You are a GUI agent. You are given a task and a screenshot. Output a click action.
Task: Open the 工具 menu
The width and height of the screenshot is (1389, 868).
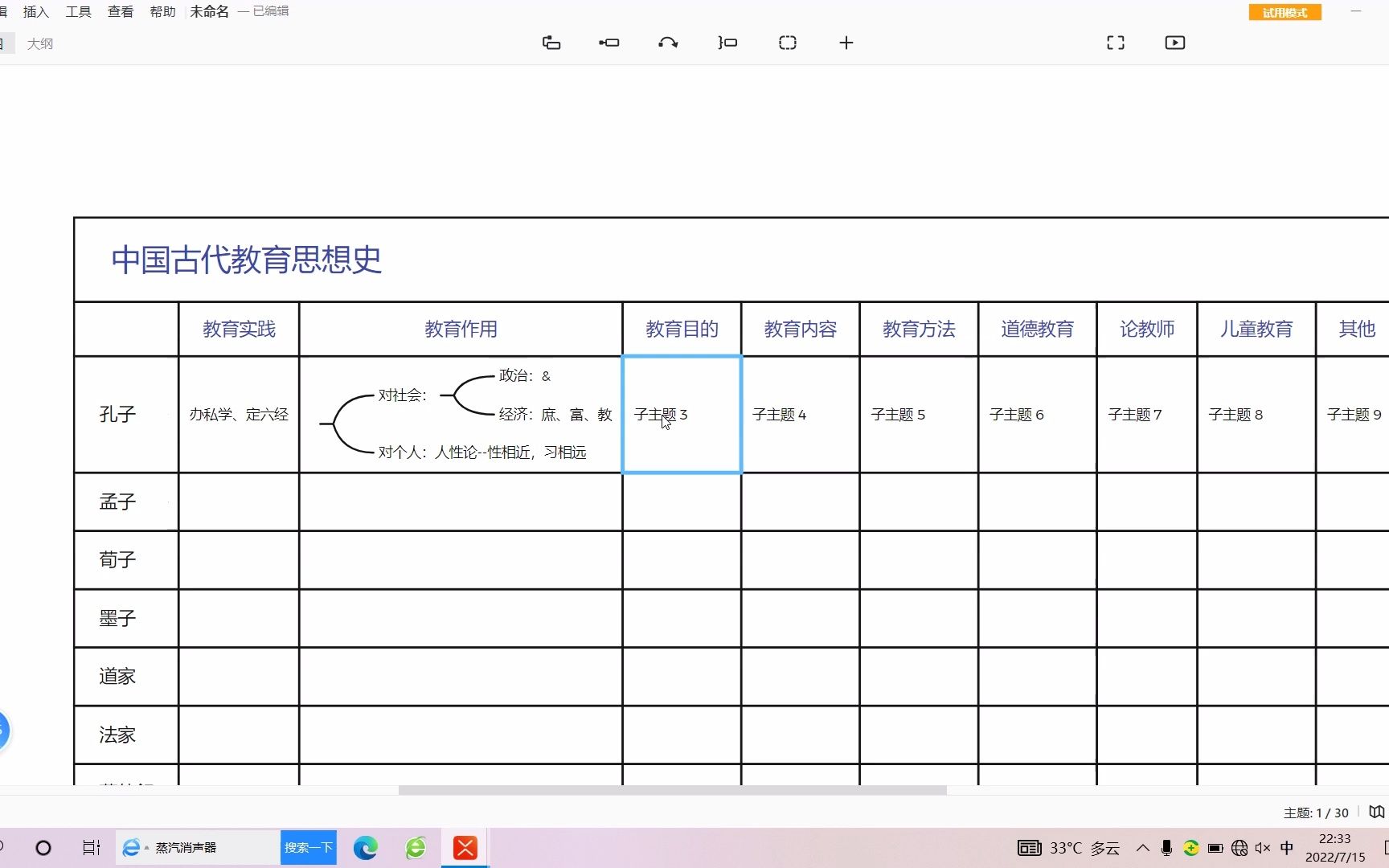pyautogui.click(x=78, y=11)
